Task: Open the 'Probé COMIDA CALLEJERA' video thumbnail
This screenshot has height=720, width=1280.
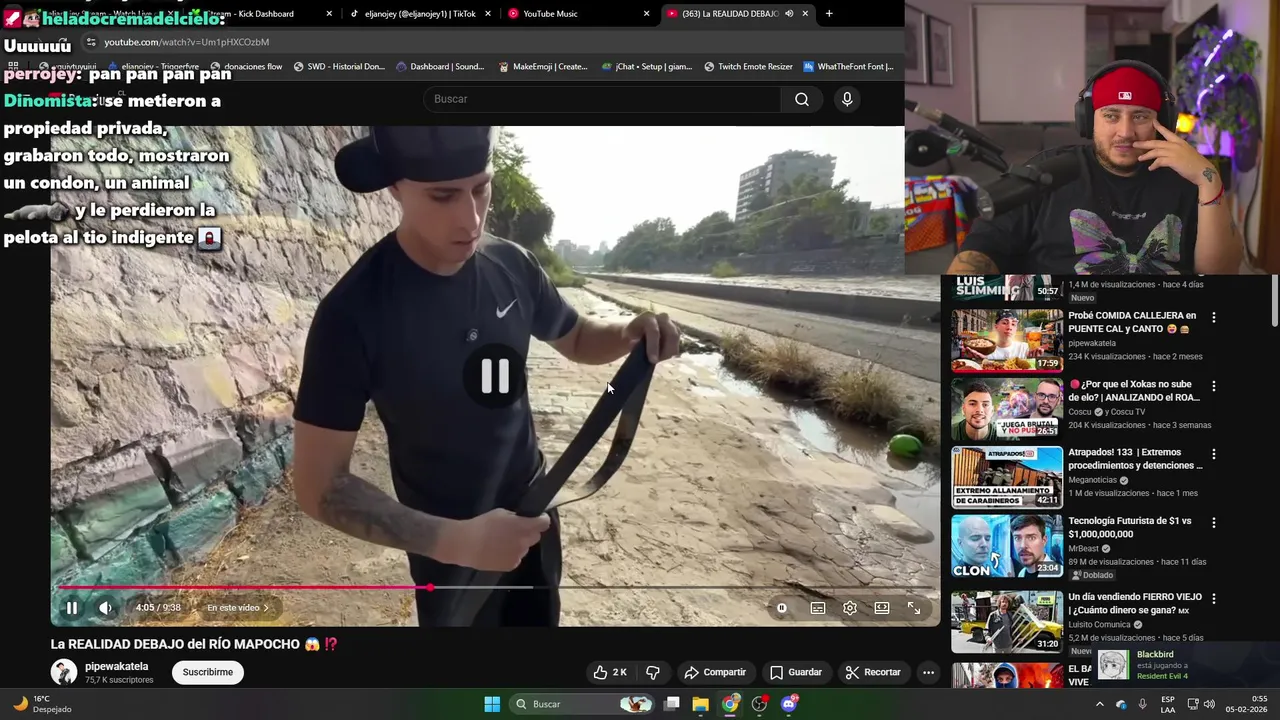Action: point(1007,340)
